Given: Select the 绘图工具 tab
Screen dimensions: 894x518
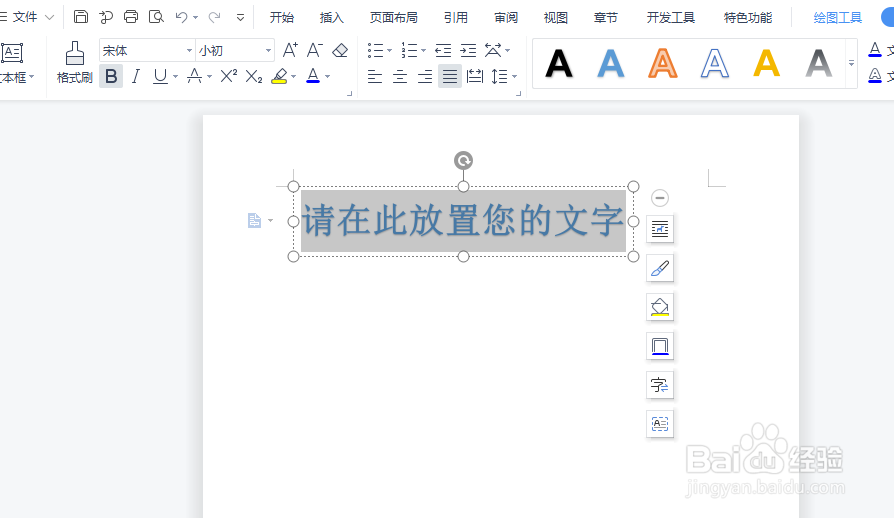Looking at the screenshot, I should click(838, 18).
